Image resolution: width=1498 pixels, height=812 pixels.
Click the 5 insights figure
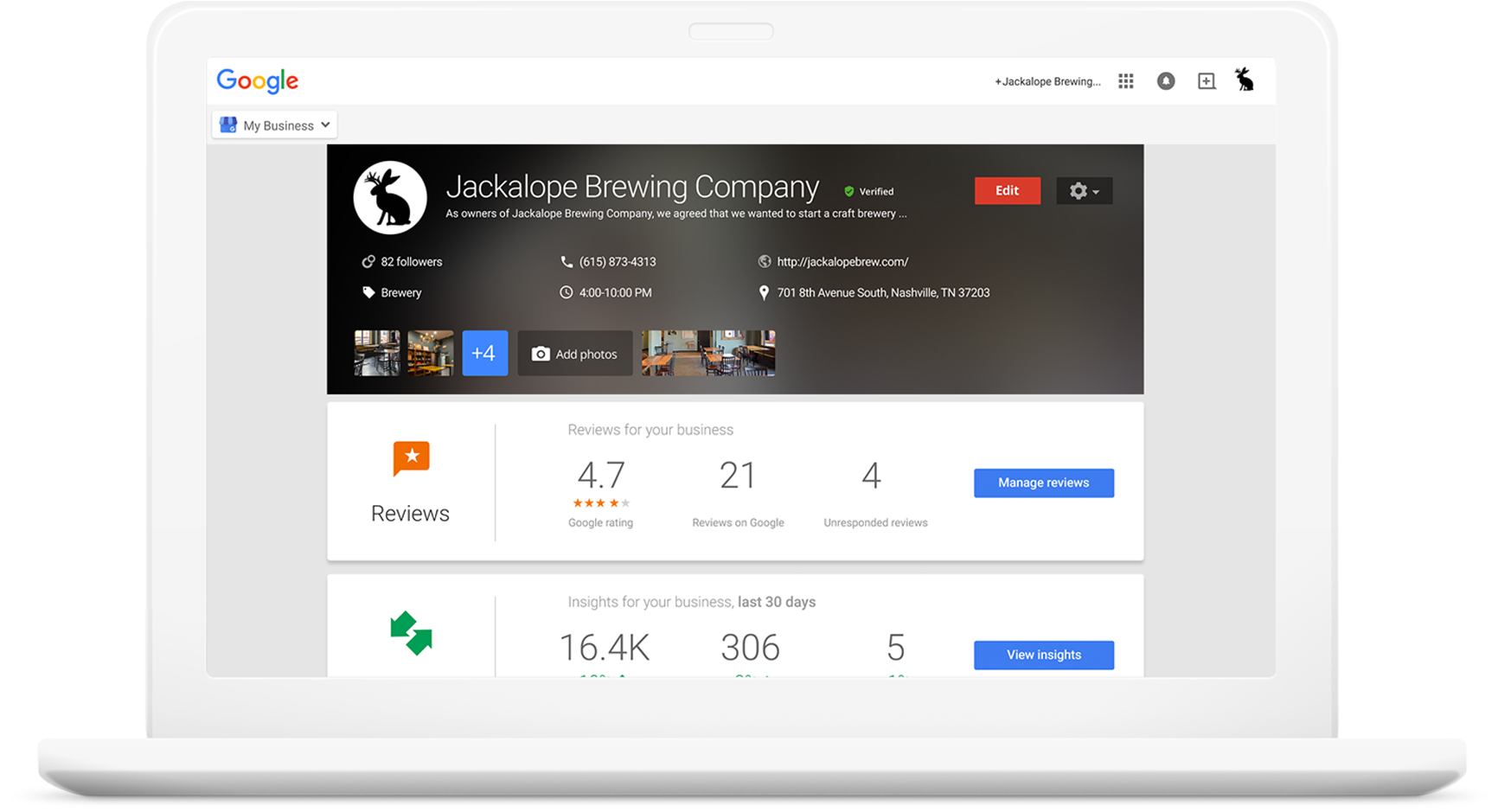click(896, 648)
